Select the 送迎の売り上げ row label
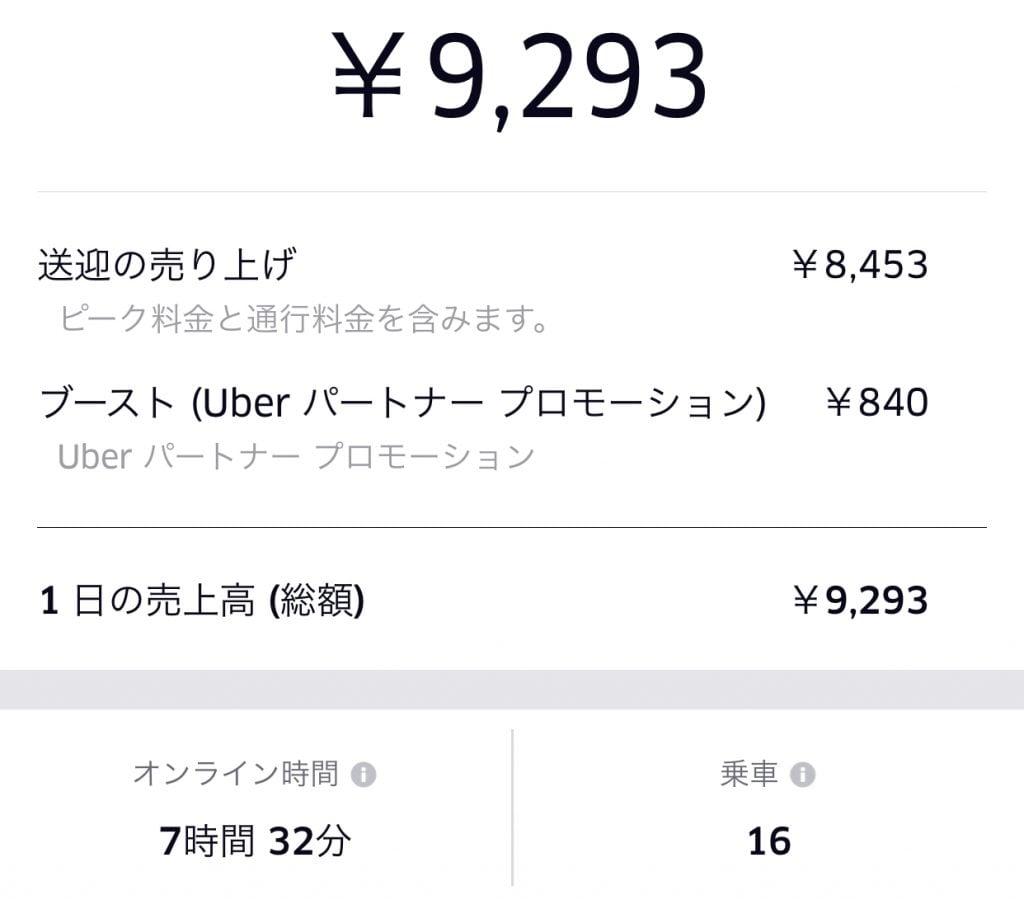Image resolution: width=1024 pixels, height=900 pixels. coord(167,266)
